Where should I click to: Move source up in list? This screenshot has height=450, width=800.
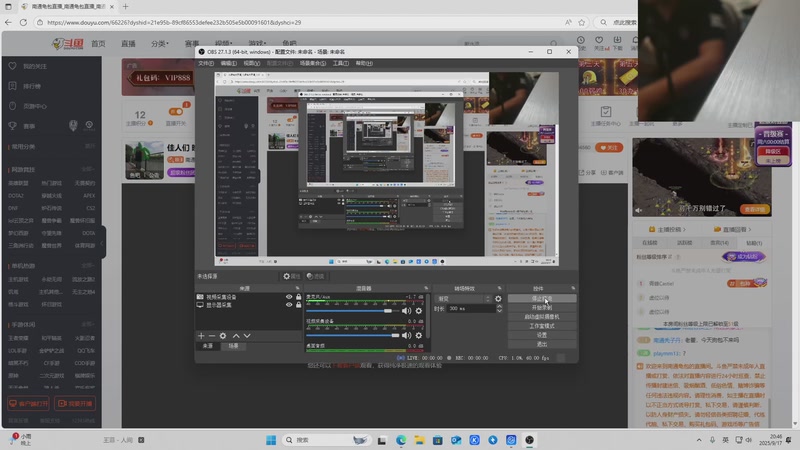(236, 336)
